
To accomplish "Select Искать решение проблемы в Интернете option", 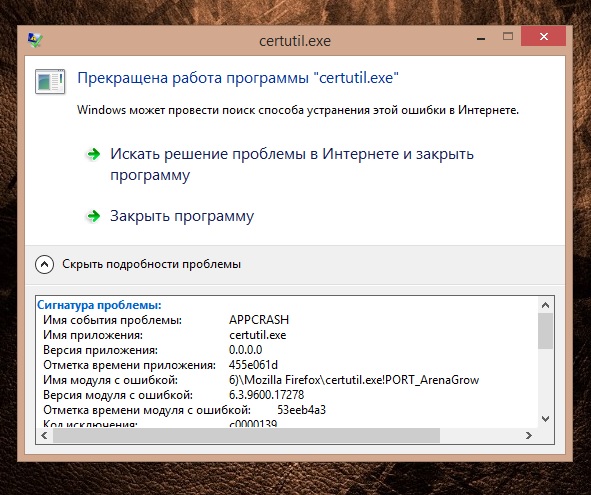I will [292, 164].
